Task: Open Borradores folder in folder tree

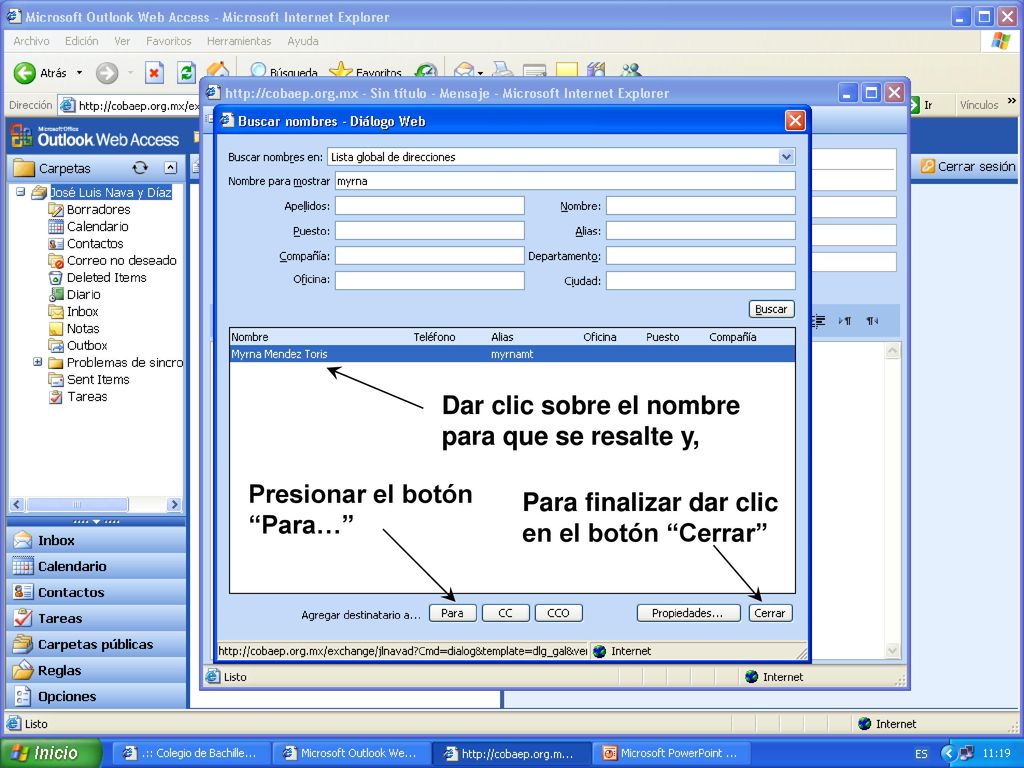Action: pyautogui.click(x=98, y=210)
